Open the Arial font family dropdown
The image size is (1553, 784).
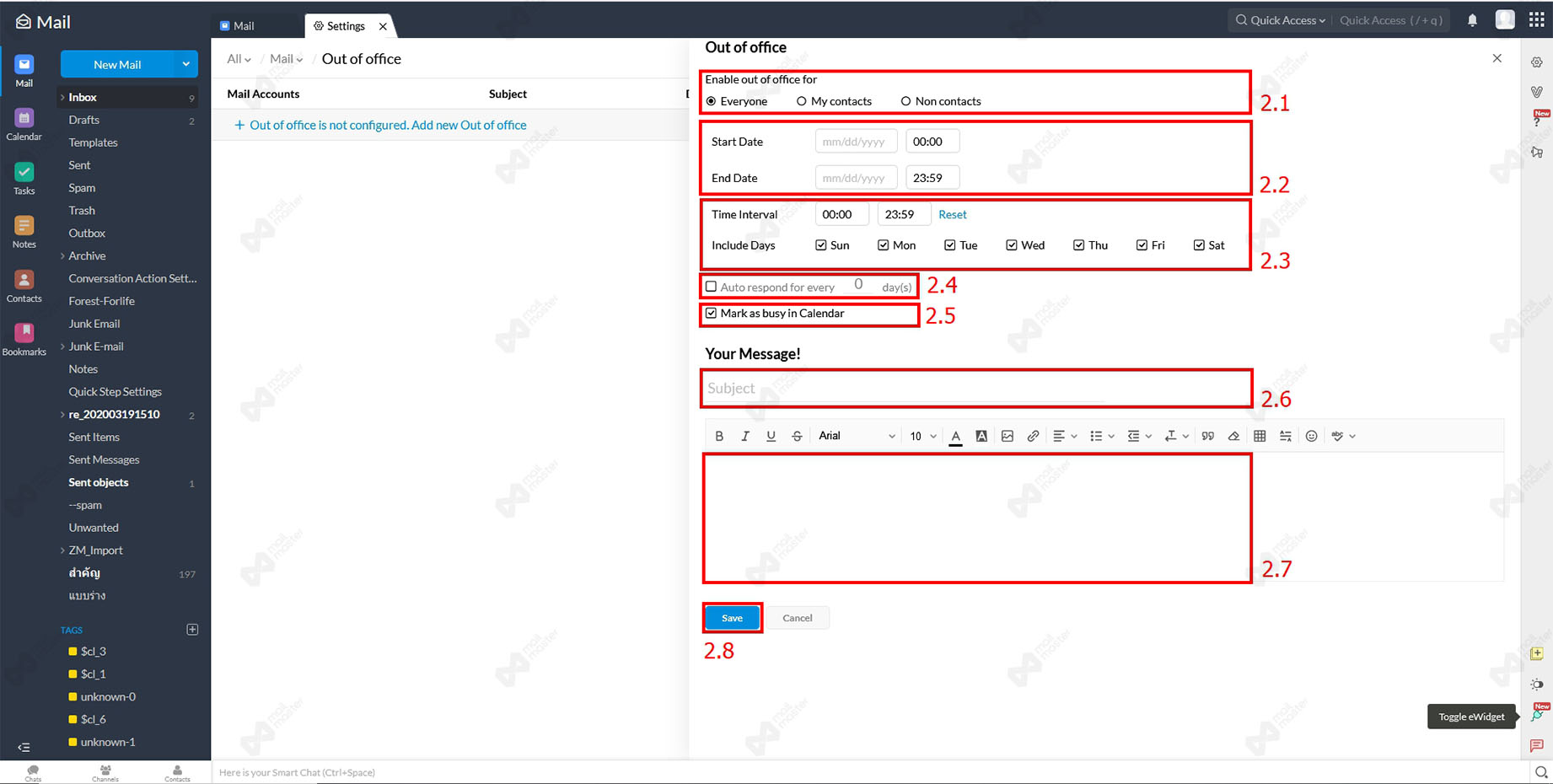click(857, 436)
